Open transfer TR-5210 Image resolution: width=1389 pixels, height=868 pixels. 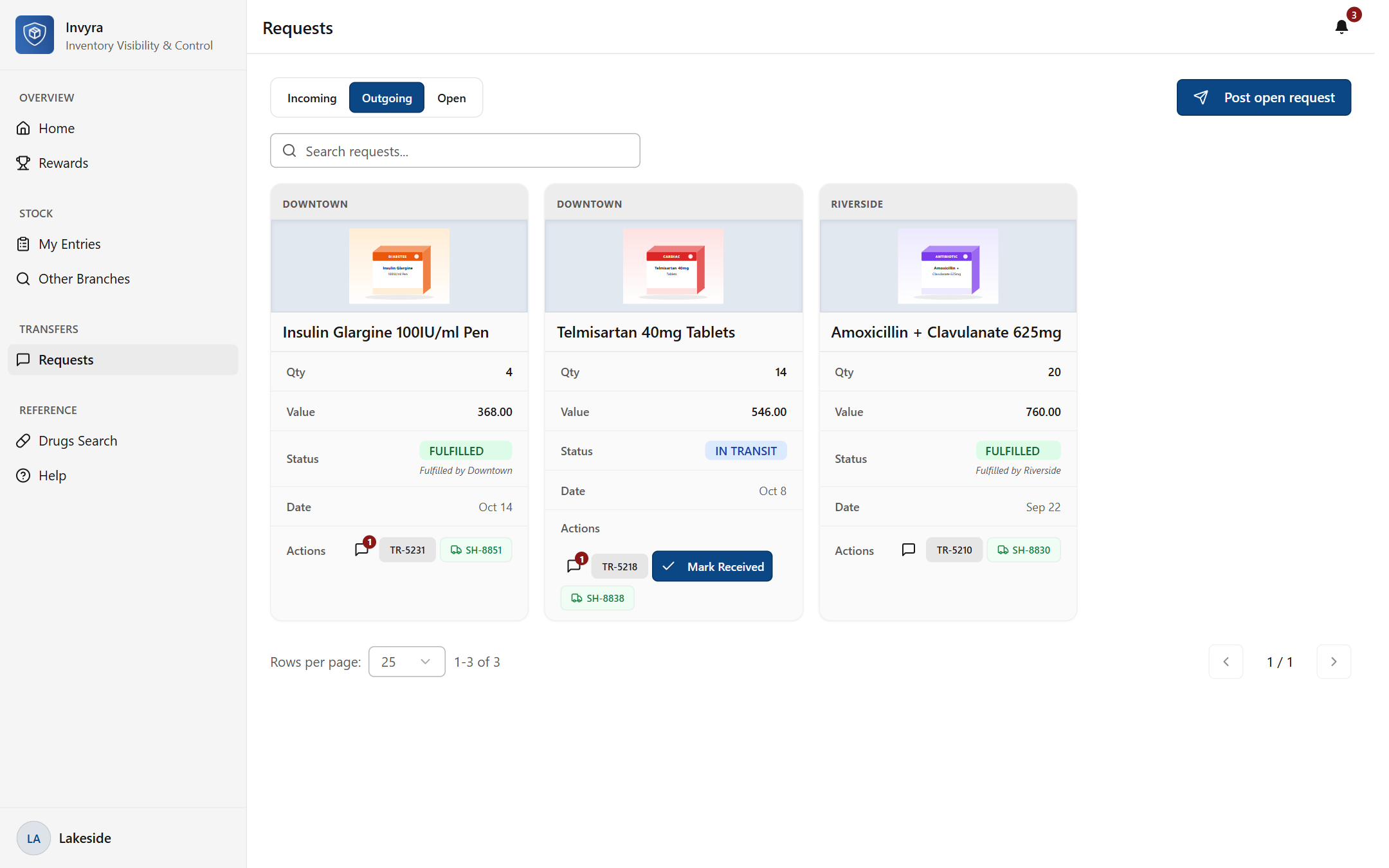click(954, 550)
